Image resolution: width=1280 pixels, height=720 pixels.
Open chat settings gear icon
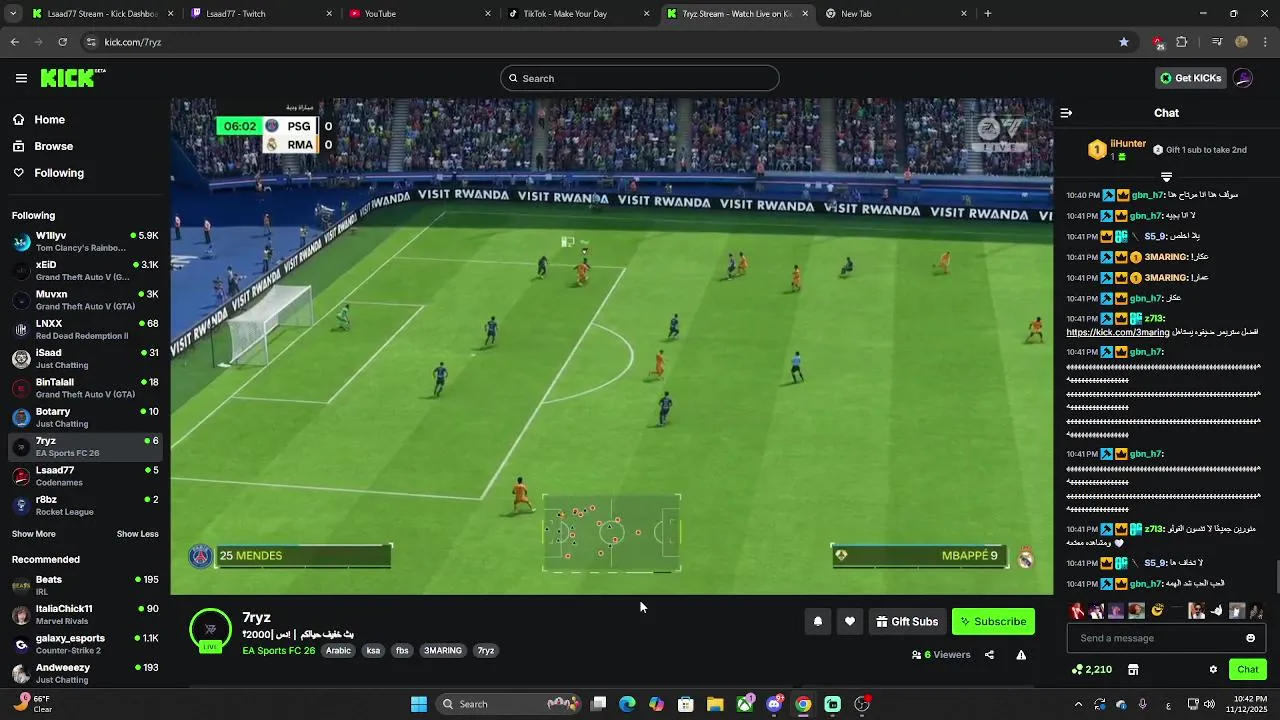point(1213,669)
